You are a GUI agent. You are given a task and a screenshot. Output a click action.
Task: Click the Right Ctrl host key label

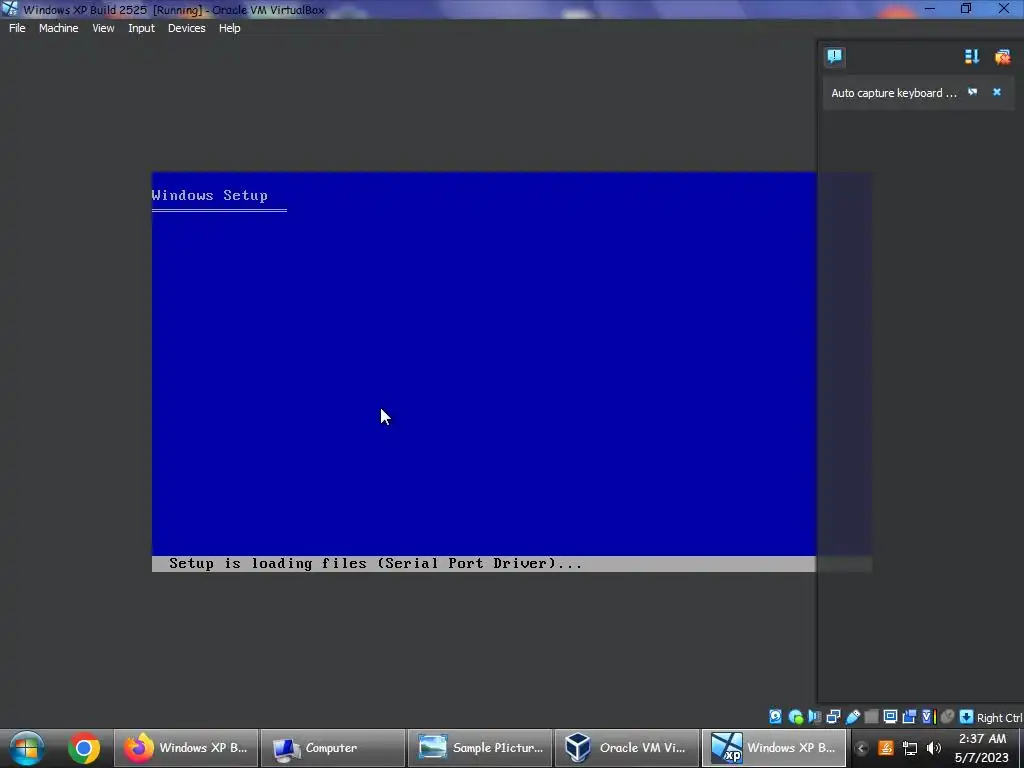pyautogui.click(x=999, y=718)
